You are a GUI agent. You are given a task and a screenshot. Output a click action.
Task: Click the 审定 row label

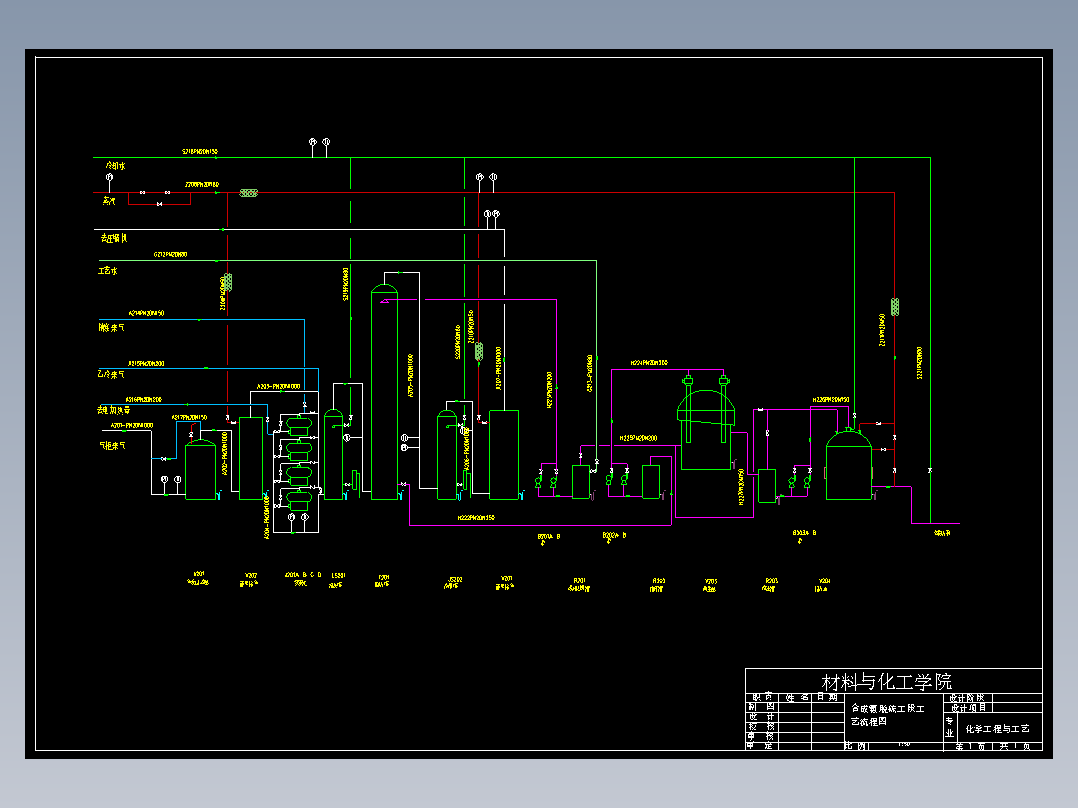762,745
